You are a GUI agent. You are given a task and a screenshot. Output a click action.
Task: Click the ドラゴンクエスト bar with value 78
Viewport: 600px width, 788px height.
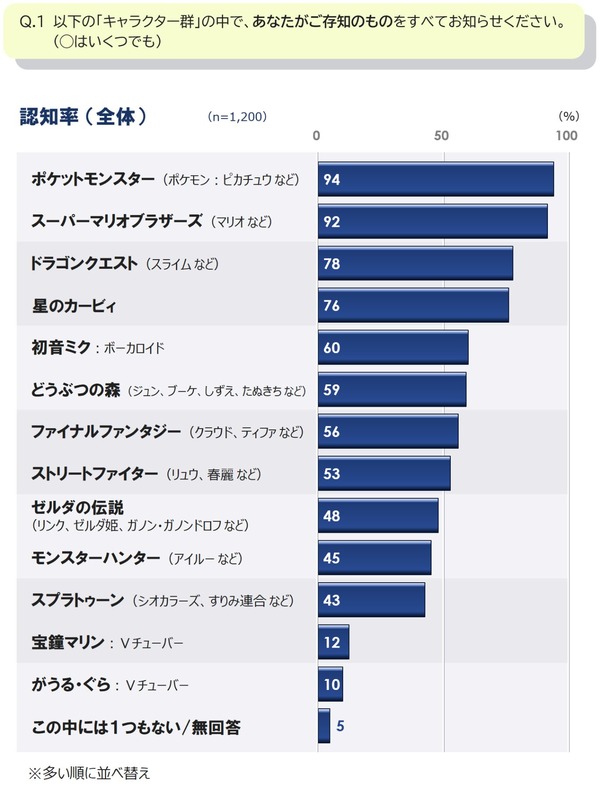(x=416, y=263)
